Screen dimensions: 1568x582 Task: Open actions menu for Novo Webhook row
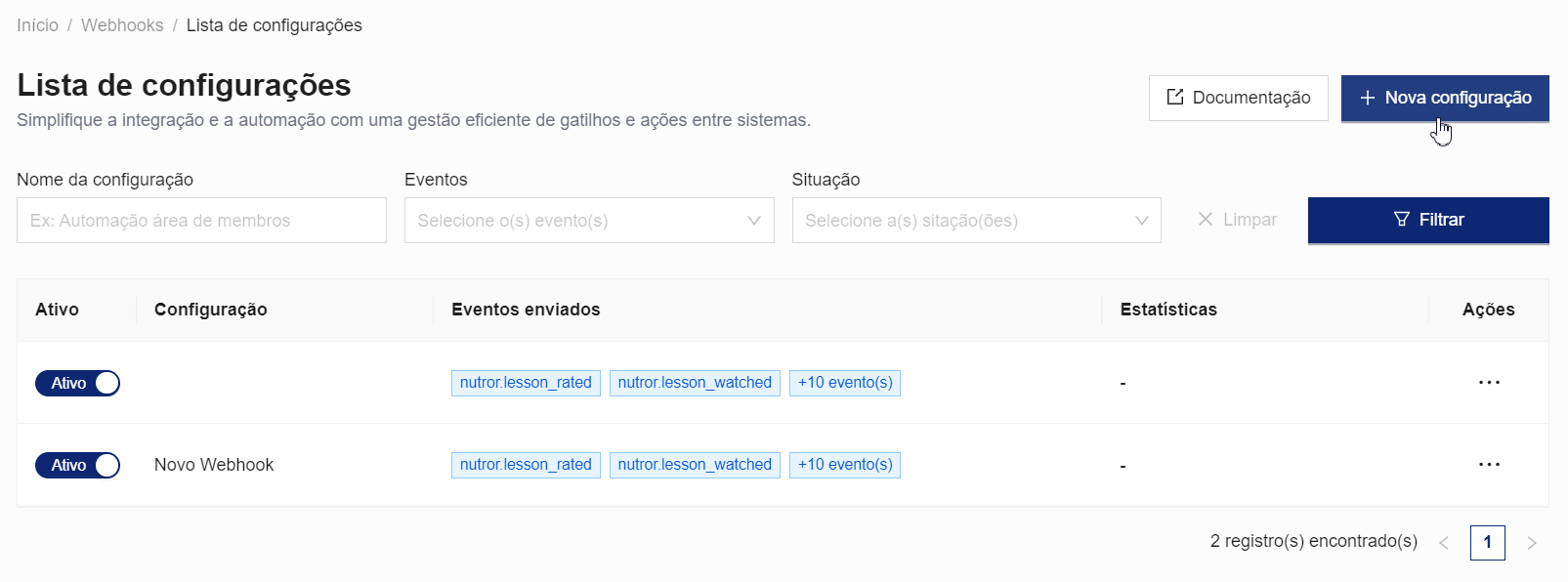pyautogui.click(x=1488, y=465)
